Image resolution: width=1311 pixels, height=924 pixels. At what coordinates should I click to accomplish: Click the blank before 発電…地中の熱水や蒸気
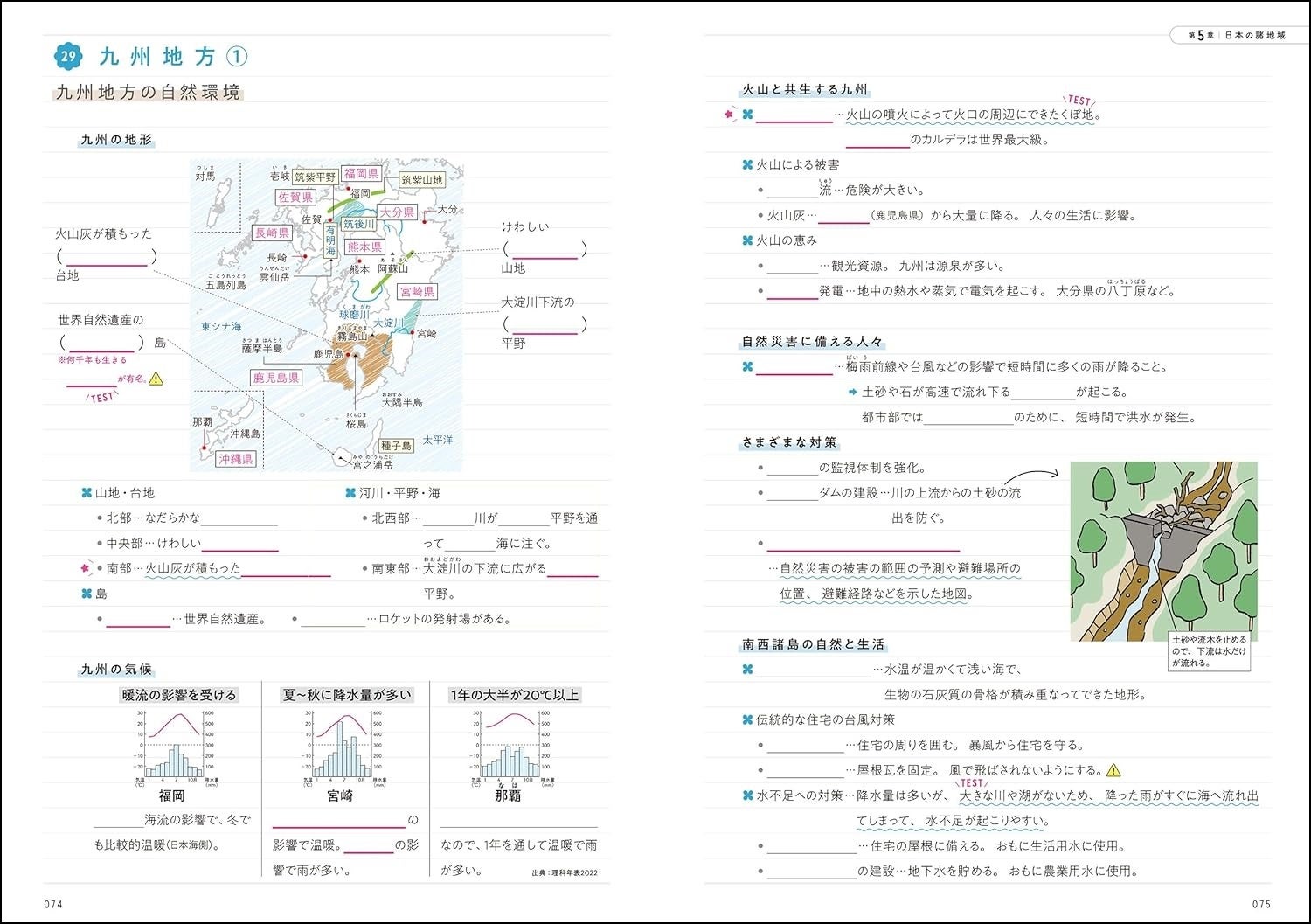tap(793, 291)
